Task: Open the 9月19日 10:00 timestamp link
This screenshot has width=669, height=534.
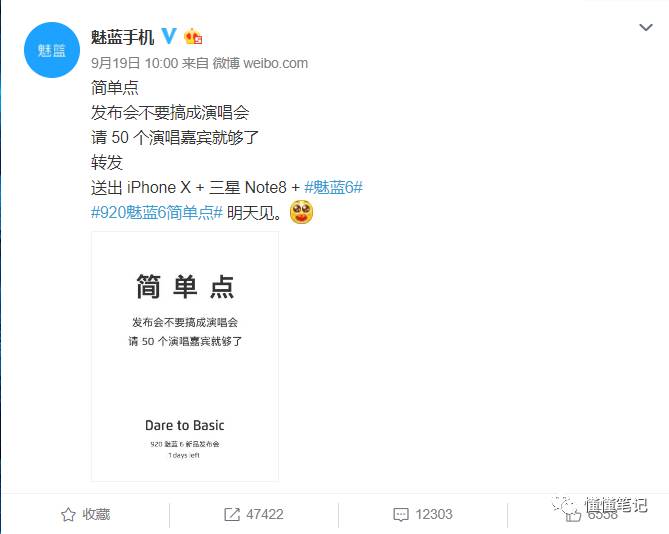Action: point(134,63)
